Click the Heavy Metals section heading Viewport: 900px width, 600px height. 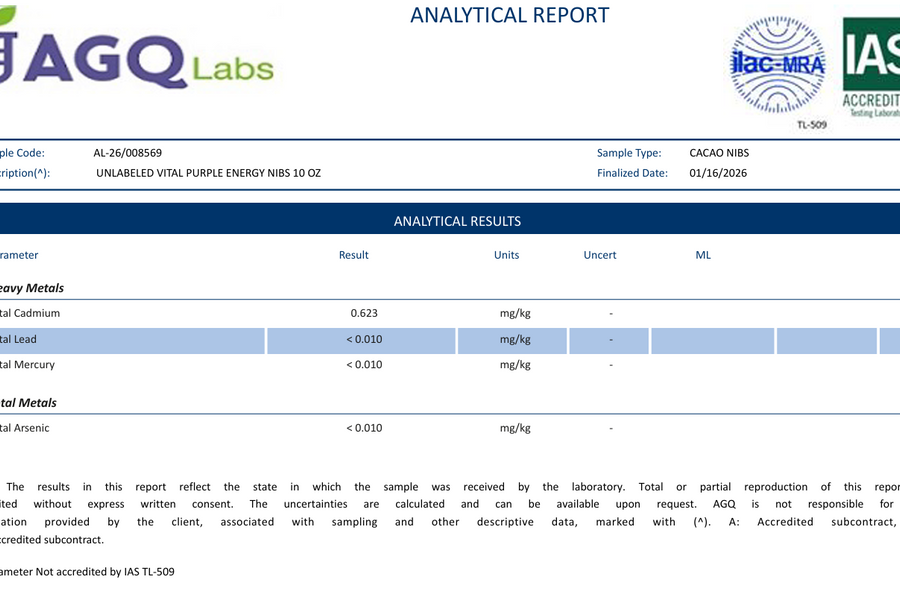(x=32, y=288)
